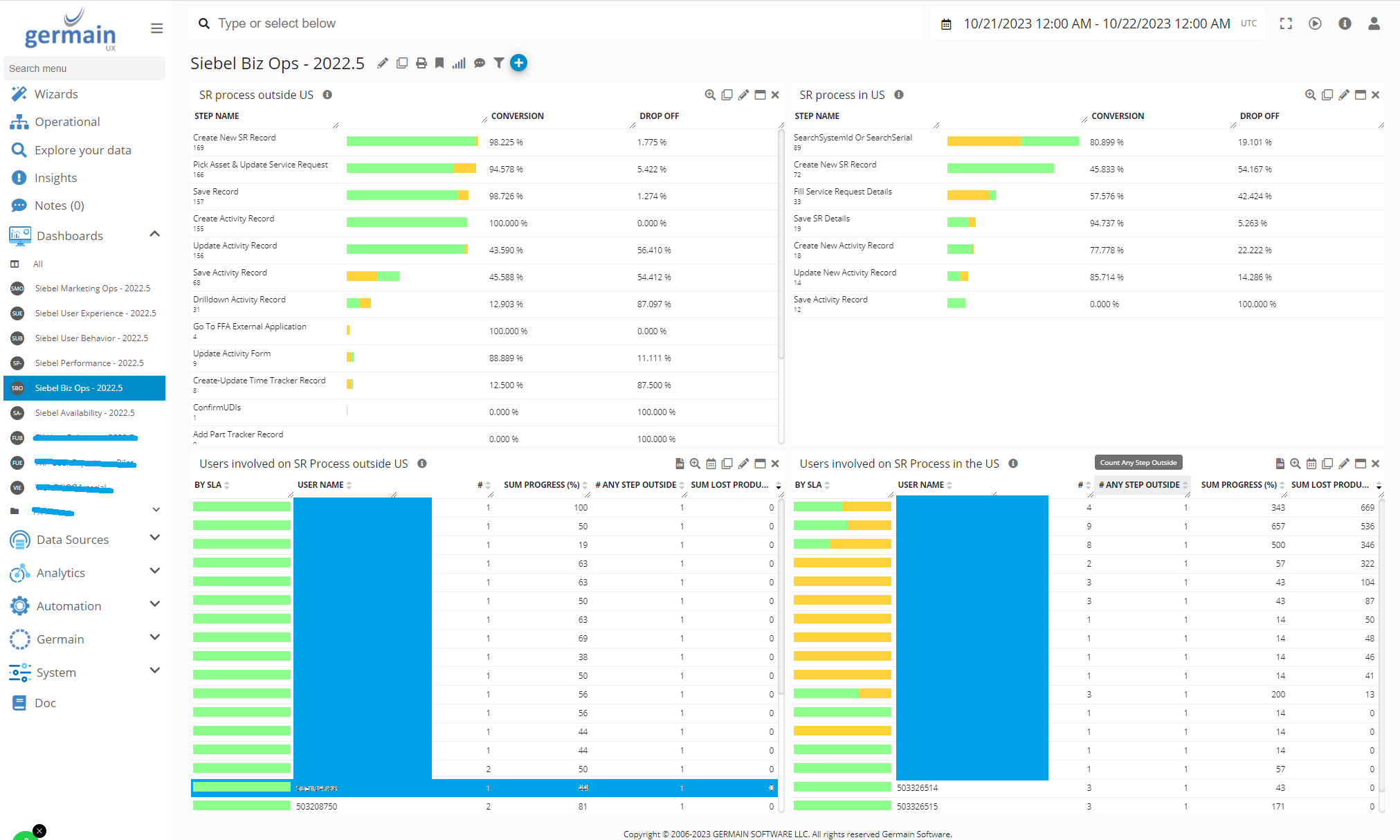Click the blue plus add button
Screen dimensions: 1400x840
[x=518, y=63]
